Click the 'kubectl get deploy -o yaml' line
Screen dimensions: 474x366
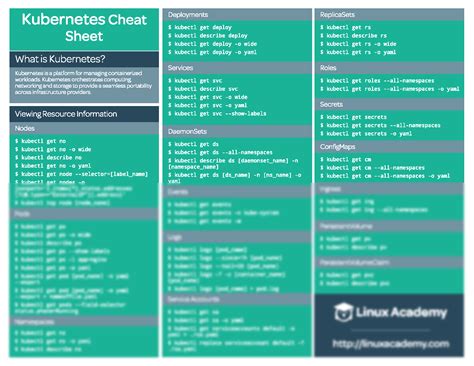[x=213, y=52]
